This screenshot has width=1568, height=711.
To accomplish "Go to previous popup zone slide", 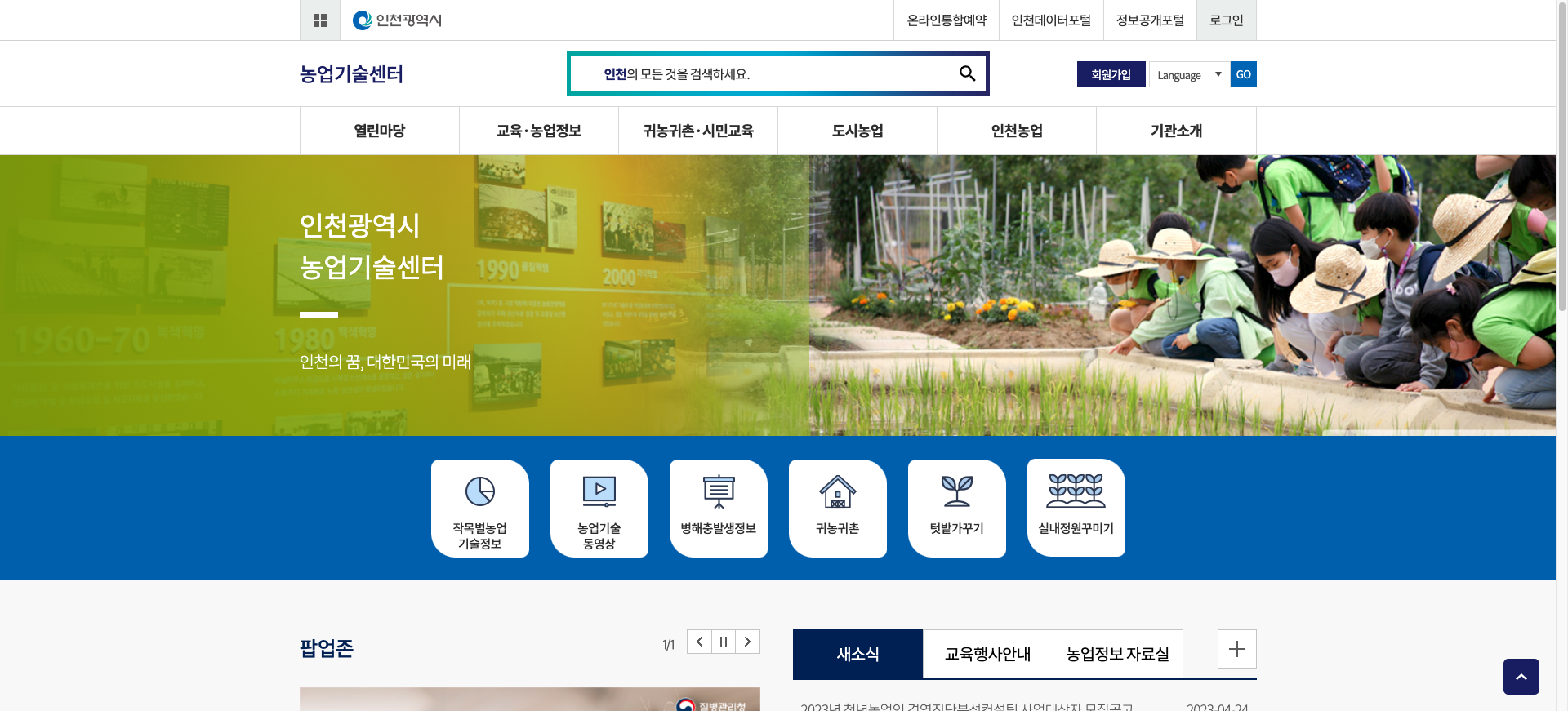I will [x=699, y=642].
